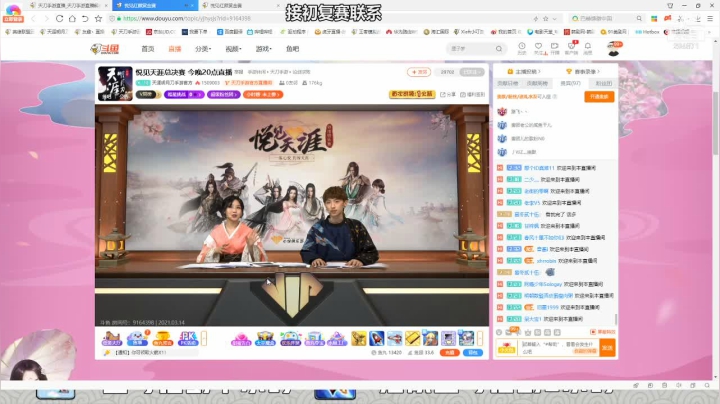This screenshot has height=404, width=720.
Task: Open the 赛事录像 link
Action: coord(583,72)
